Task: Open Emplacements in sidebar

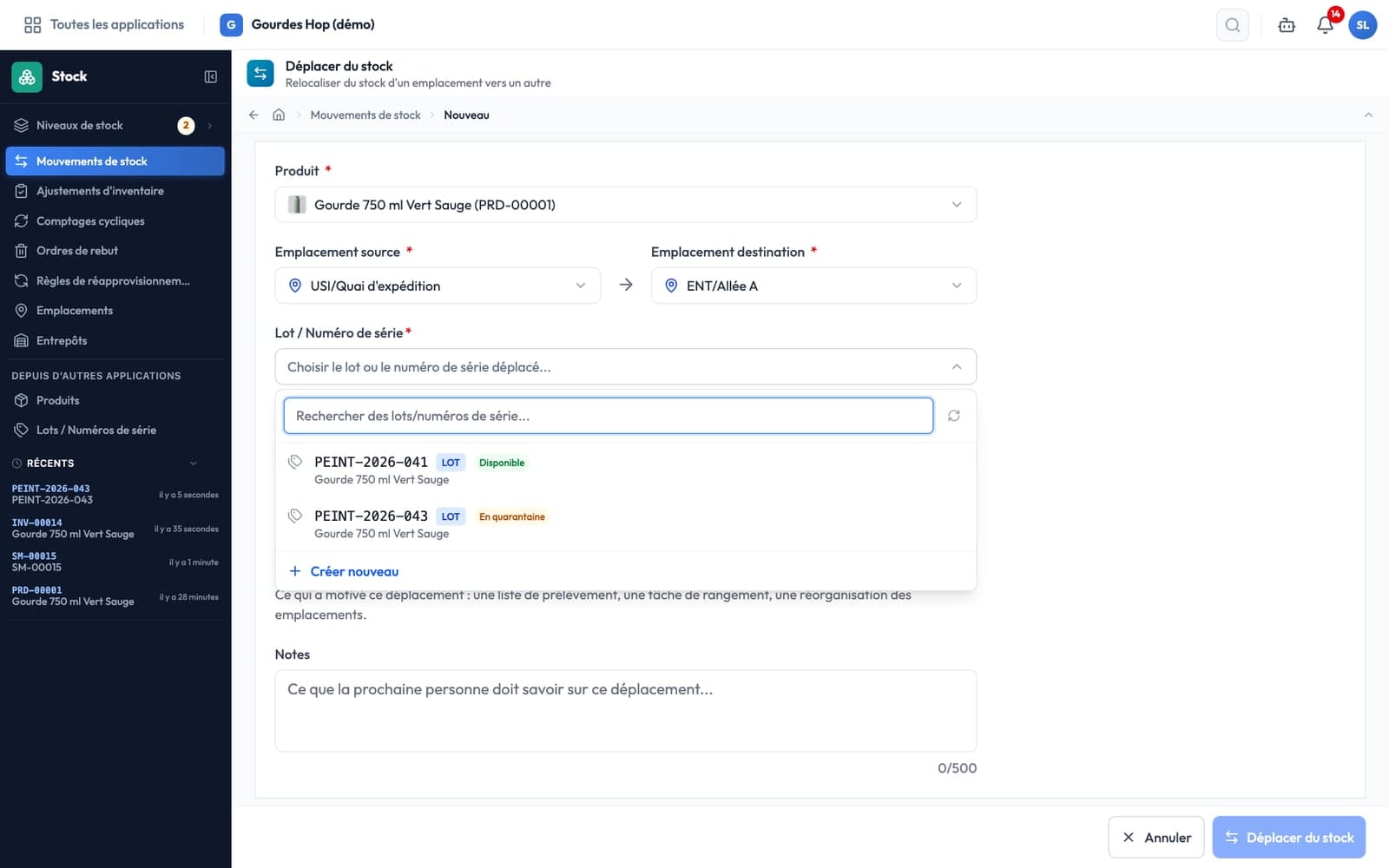Action: click(x=115, y=311)
